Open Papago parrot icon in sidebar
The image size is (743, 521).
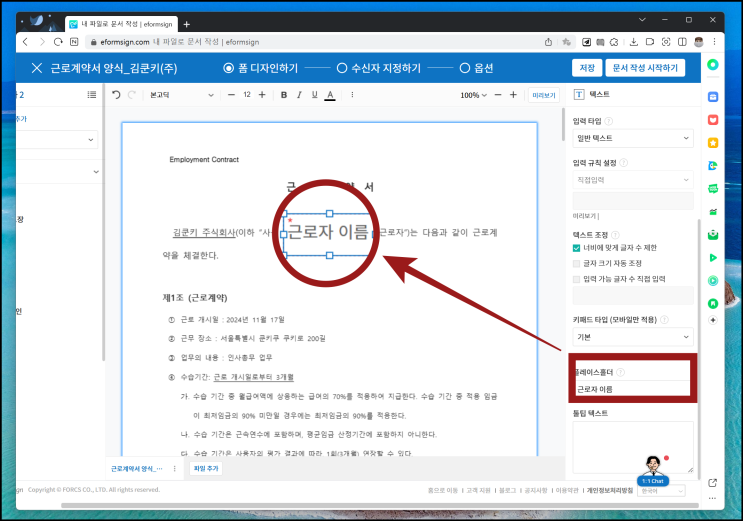713,166
